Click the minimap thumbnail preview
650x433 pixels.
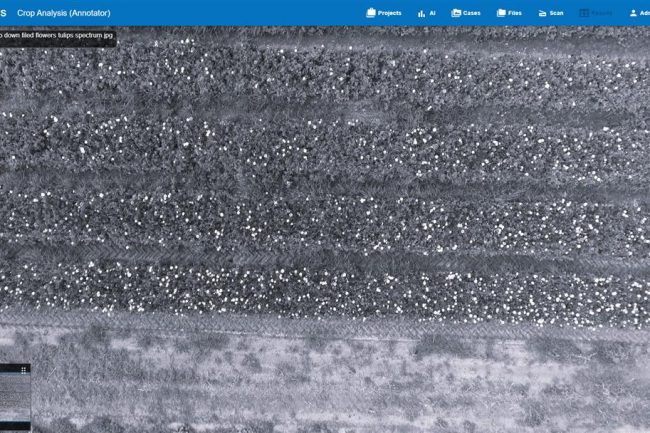pos(14,400)
